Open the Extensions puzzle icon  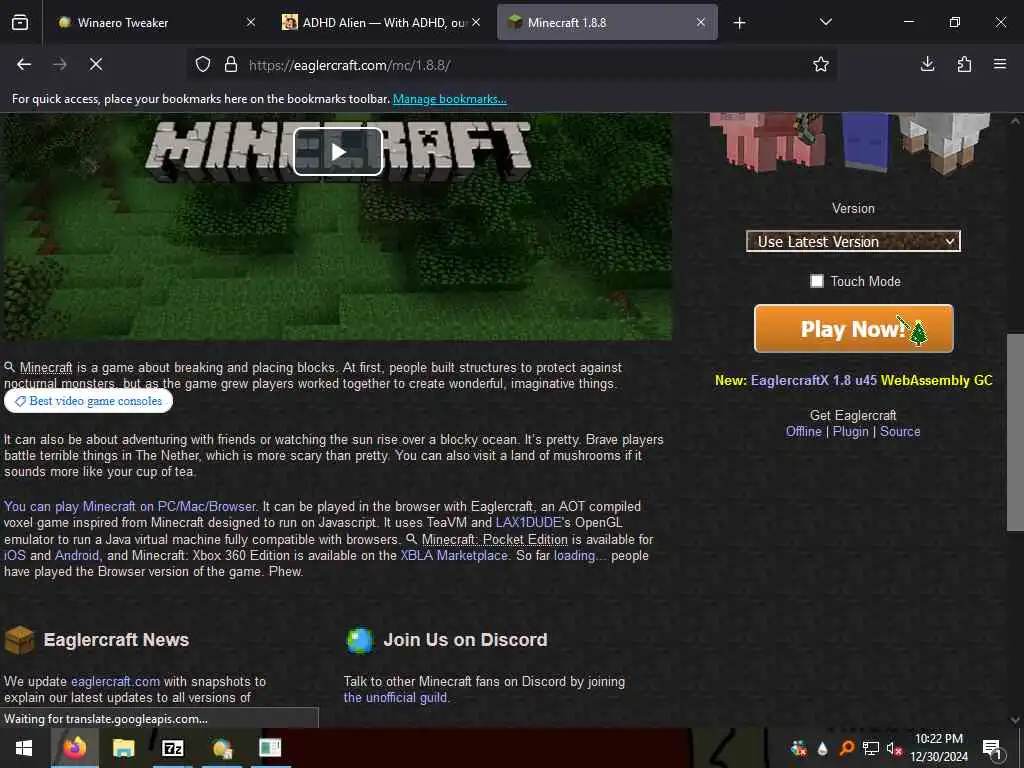point(964,64)
